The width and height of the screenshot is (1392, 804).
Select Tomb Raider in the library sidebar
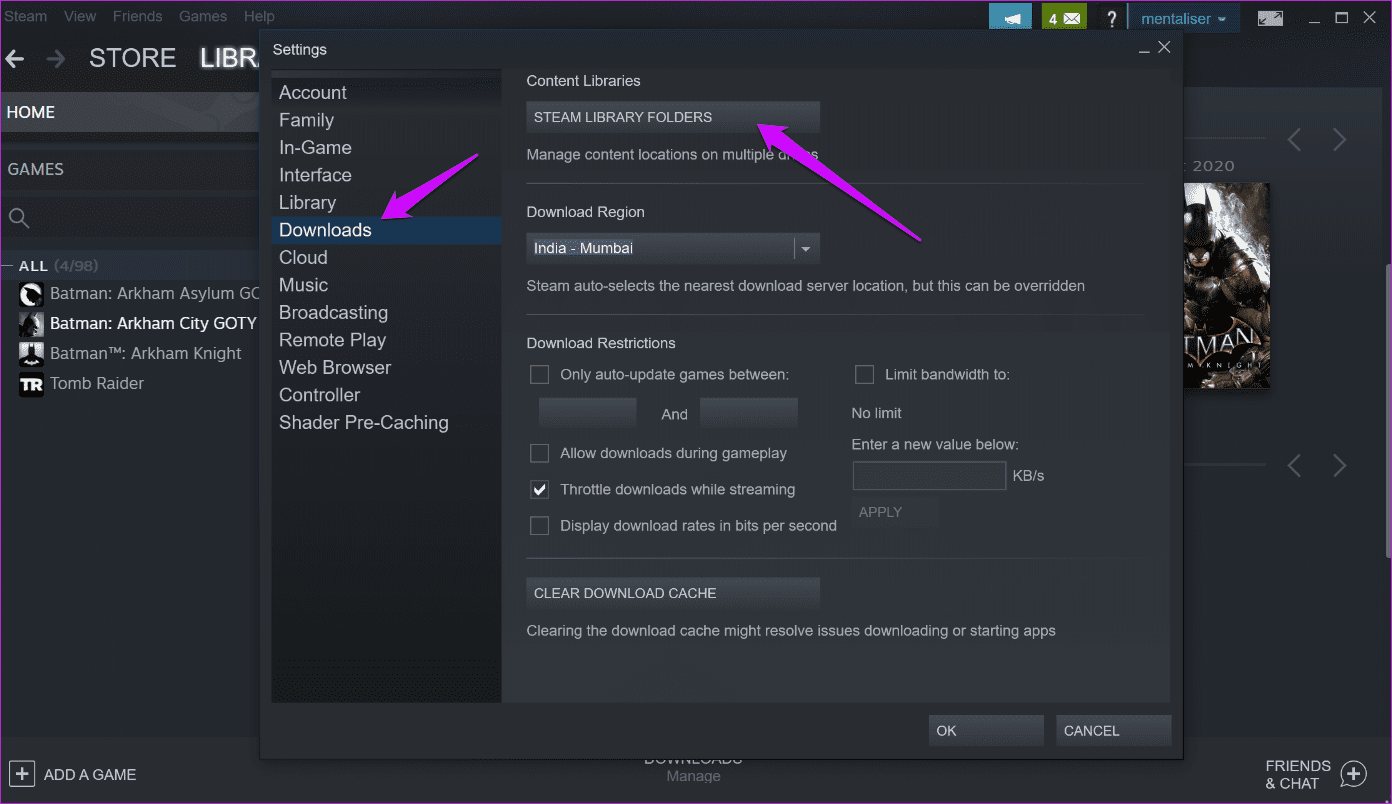click(97, 383)
